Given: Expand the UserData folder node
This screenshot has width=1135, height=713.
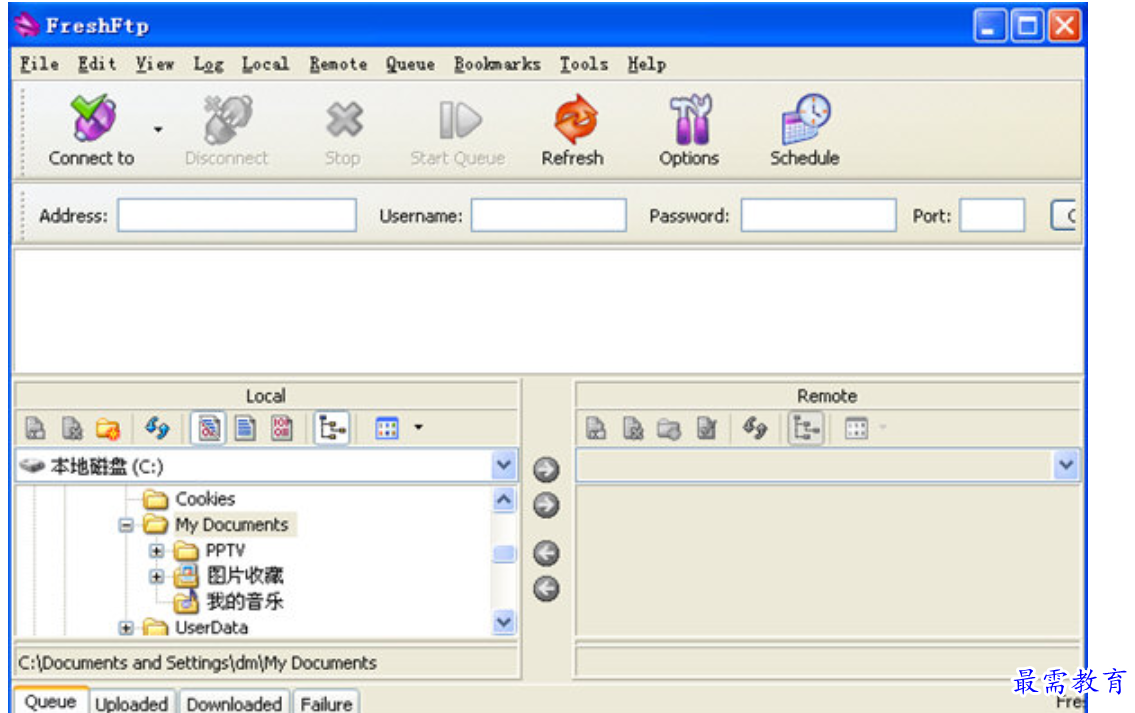Looking at the screenshot, I should 126,628.
